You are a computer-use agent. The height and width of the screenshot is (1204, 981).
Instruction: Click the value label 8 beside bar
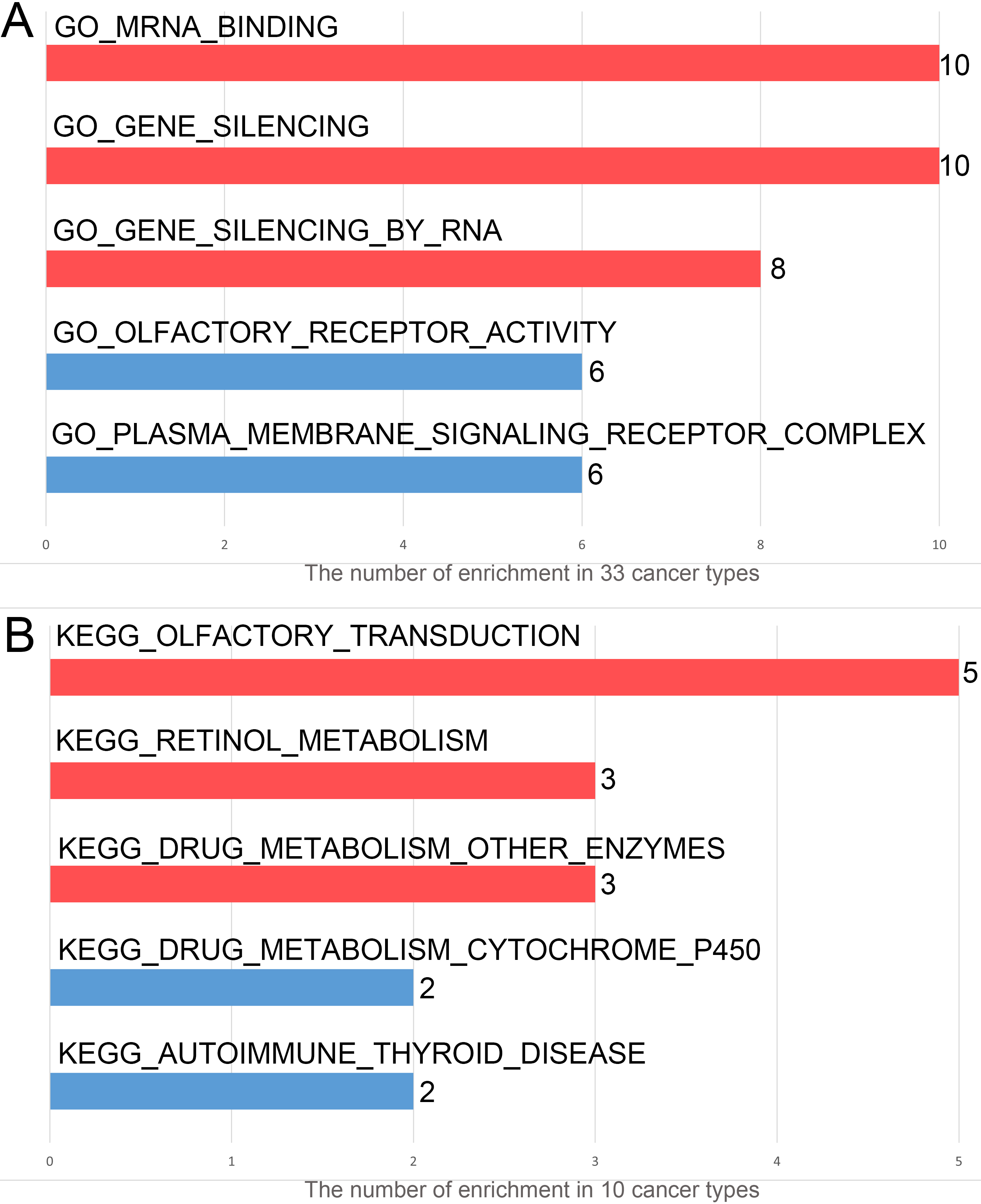(778, 268)
